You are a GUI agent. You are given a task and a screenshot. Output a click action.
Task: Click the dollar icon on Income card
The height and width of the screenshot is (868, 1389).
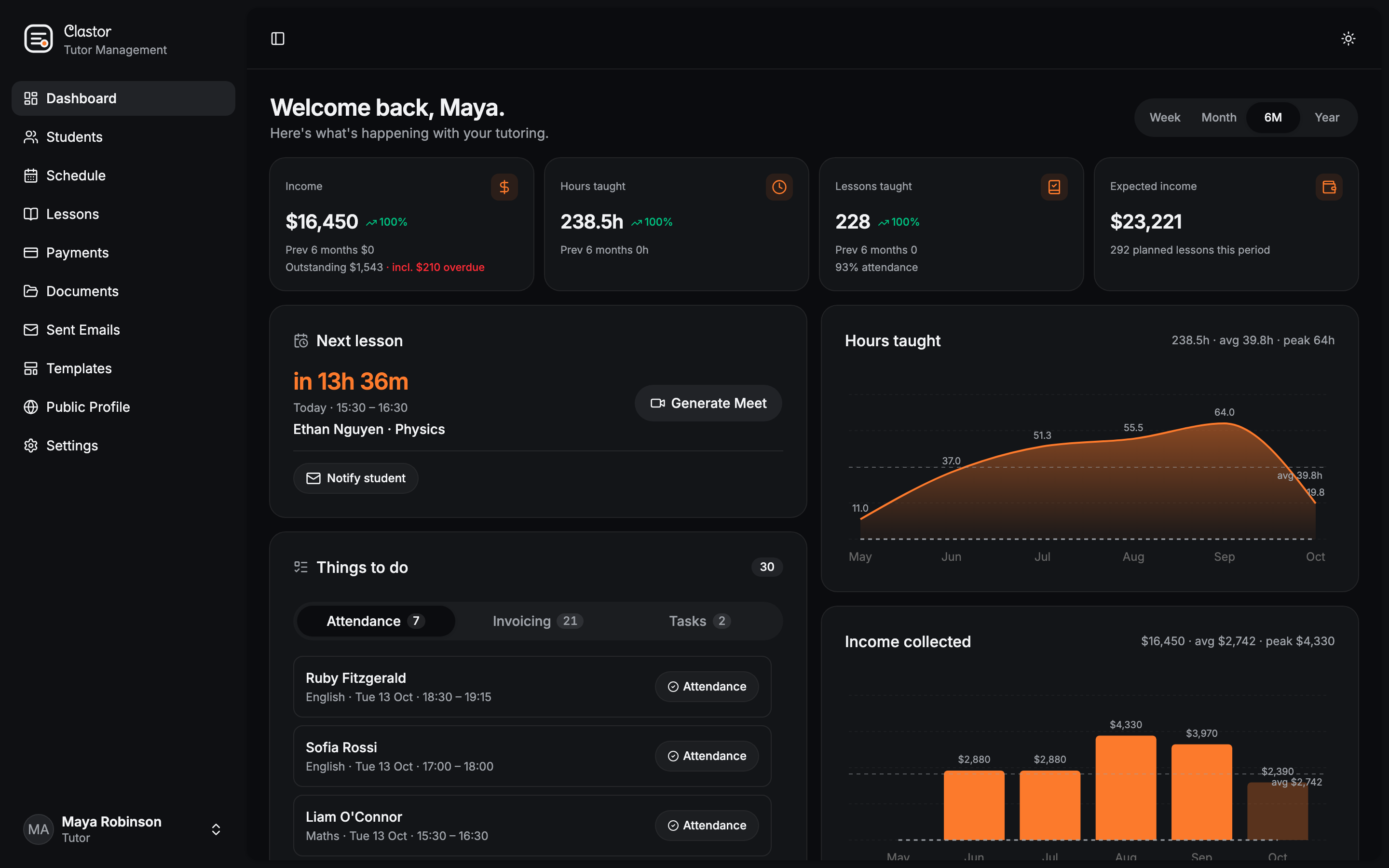504,187
